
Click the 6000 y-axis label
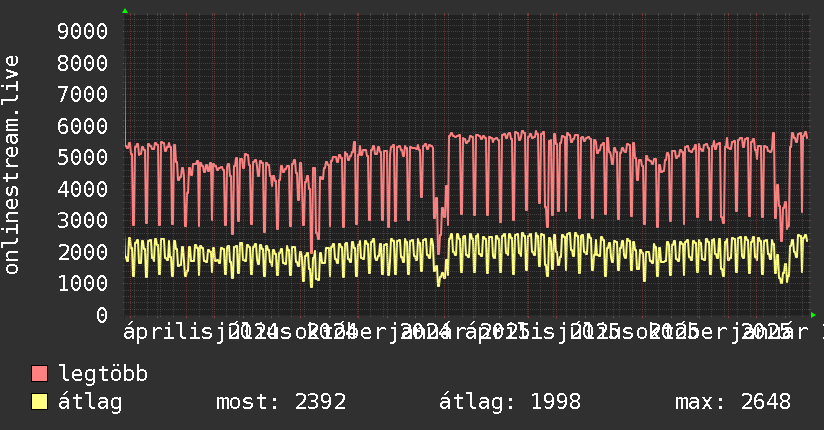(x=83, y=126)
